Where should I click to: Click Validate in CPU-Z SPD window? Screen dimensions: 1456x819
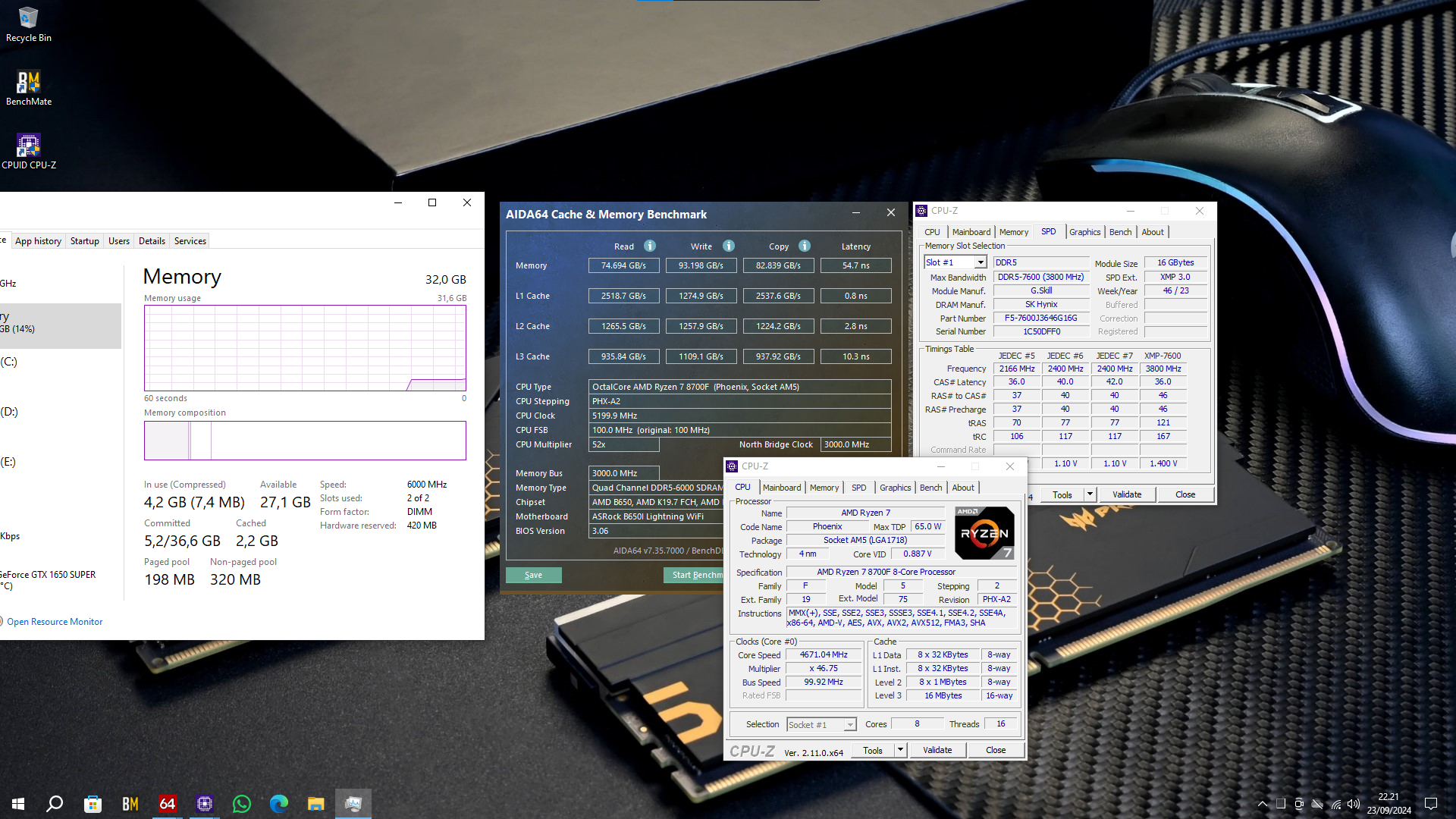pyautogui.click(x=1127, y=494)
